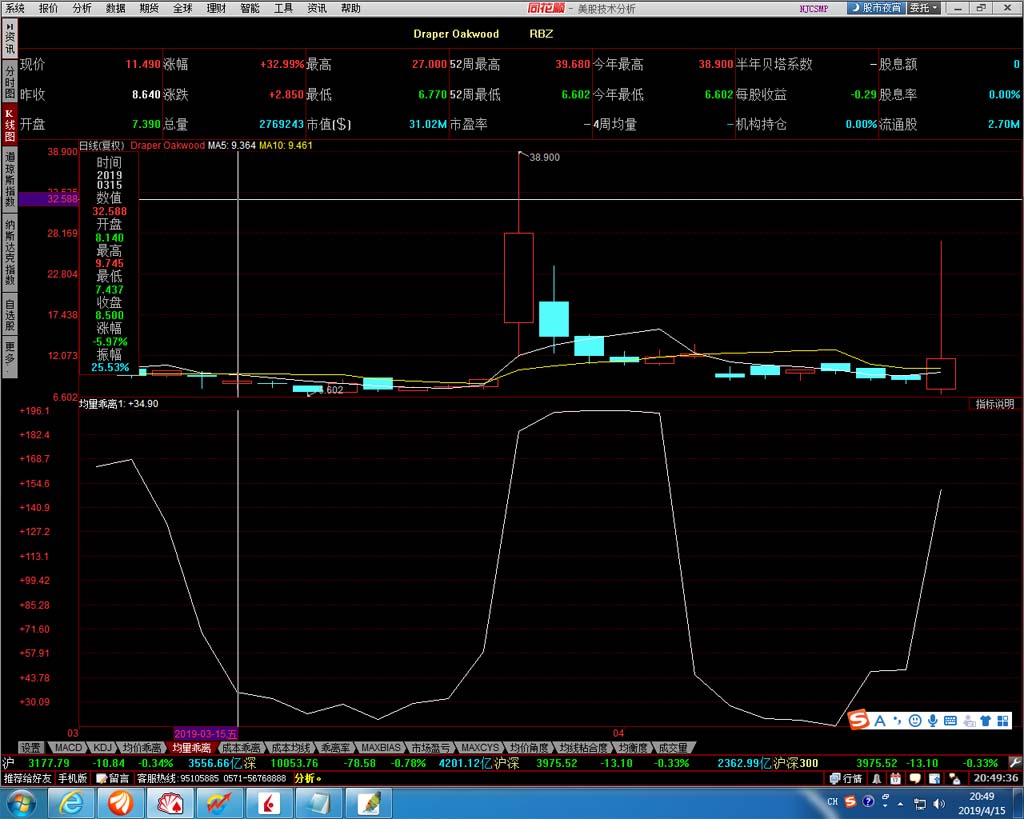Open the 分析 menu
The height and width of the screenshot is (819, 1024).
[x=82, y=8]
